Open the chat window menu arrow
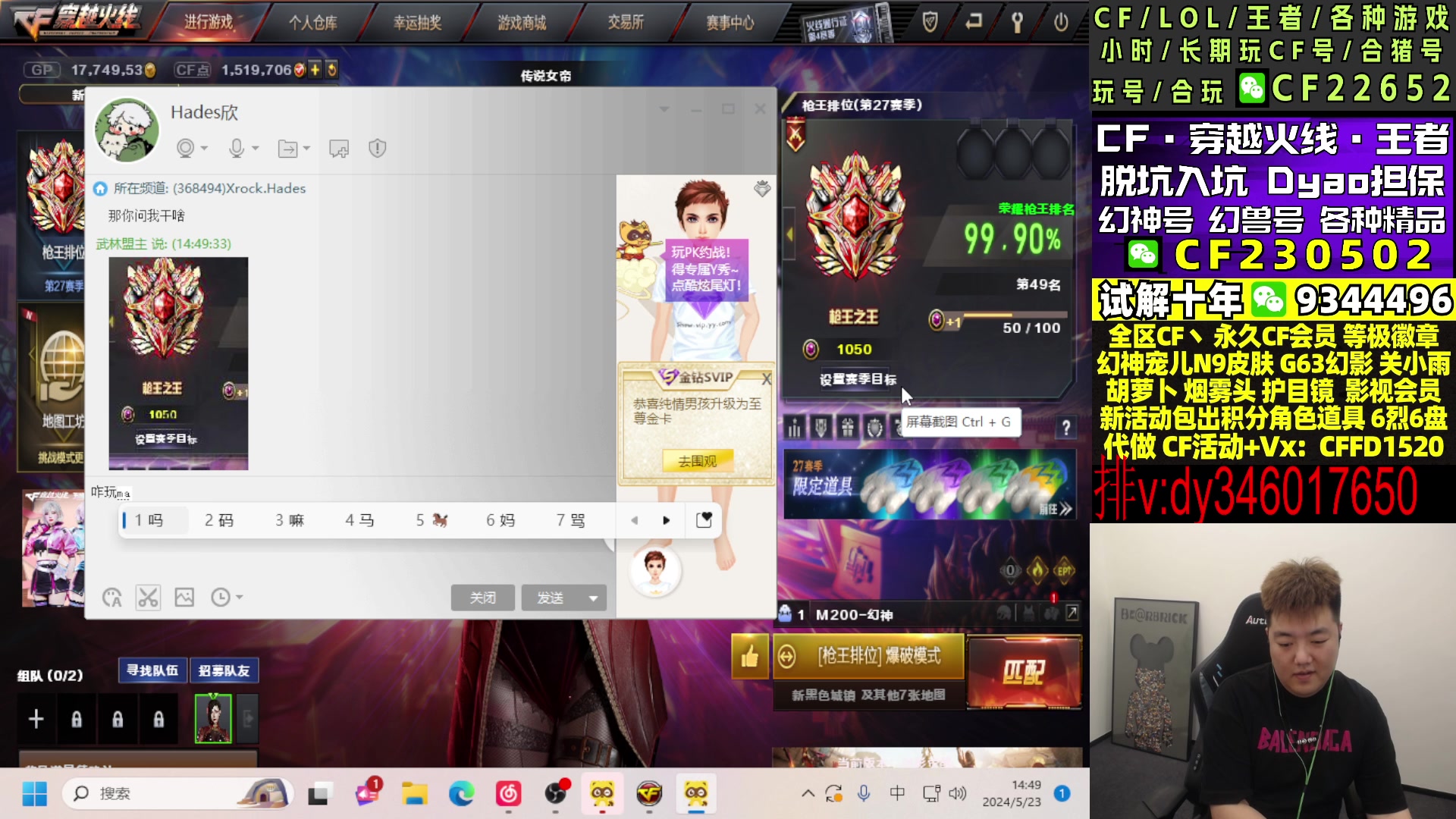This screenshot has width=1456, height=819. pos(664,109)
